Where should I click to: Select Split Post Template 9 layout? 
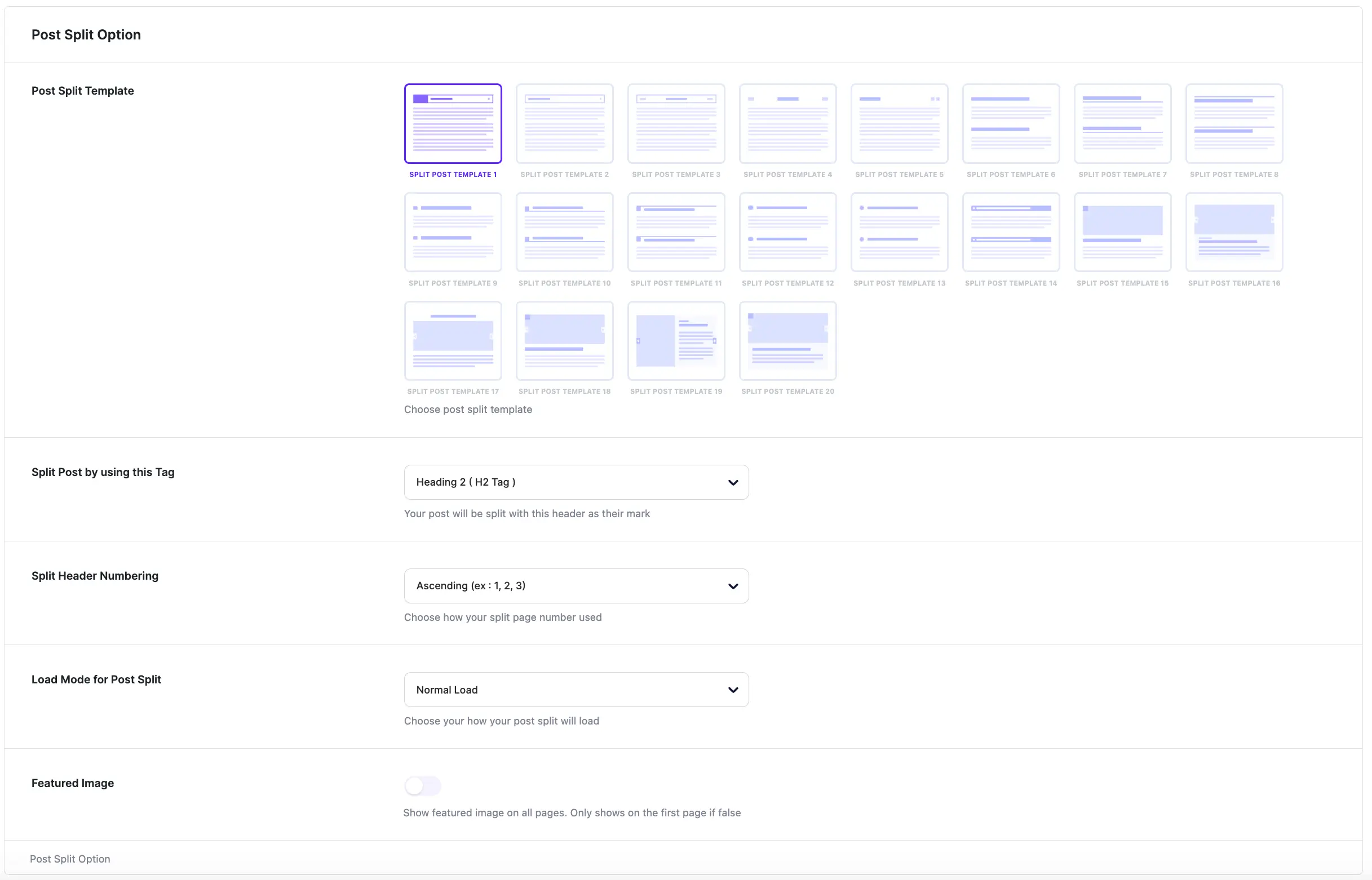point(453,232)
